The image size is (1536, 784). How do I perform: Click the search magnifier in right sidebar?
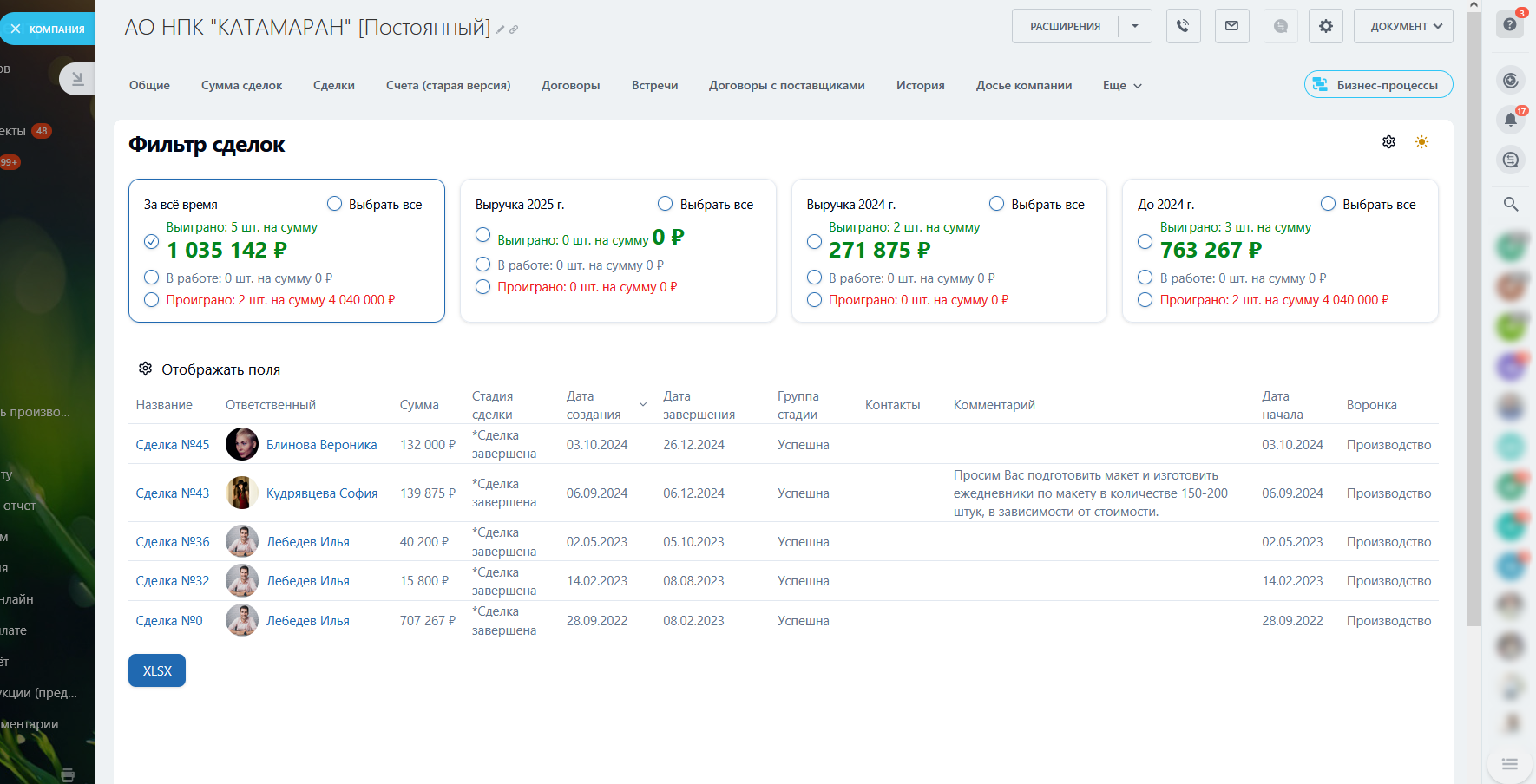pos(1511,205)
